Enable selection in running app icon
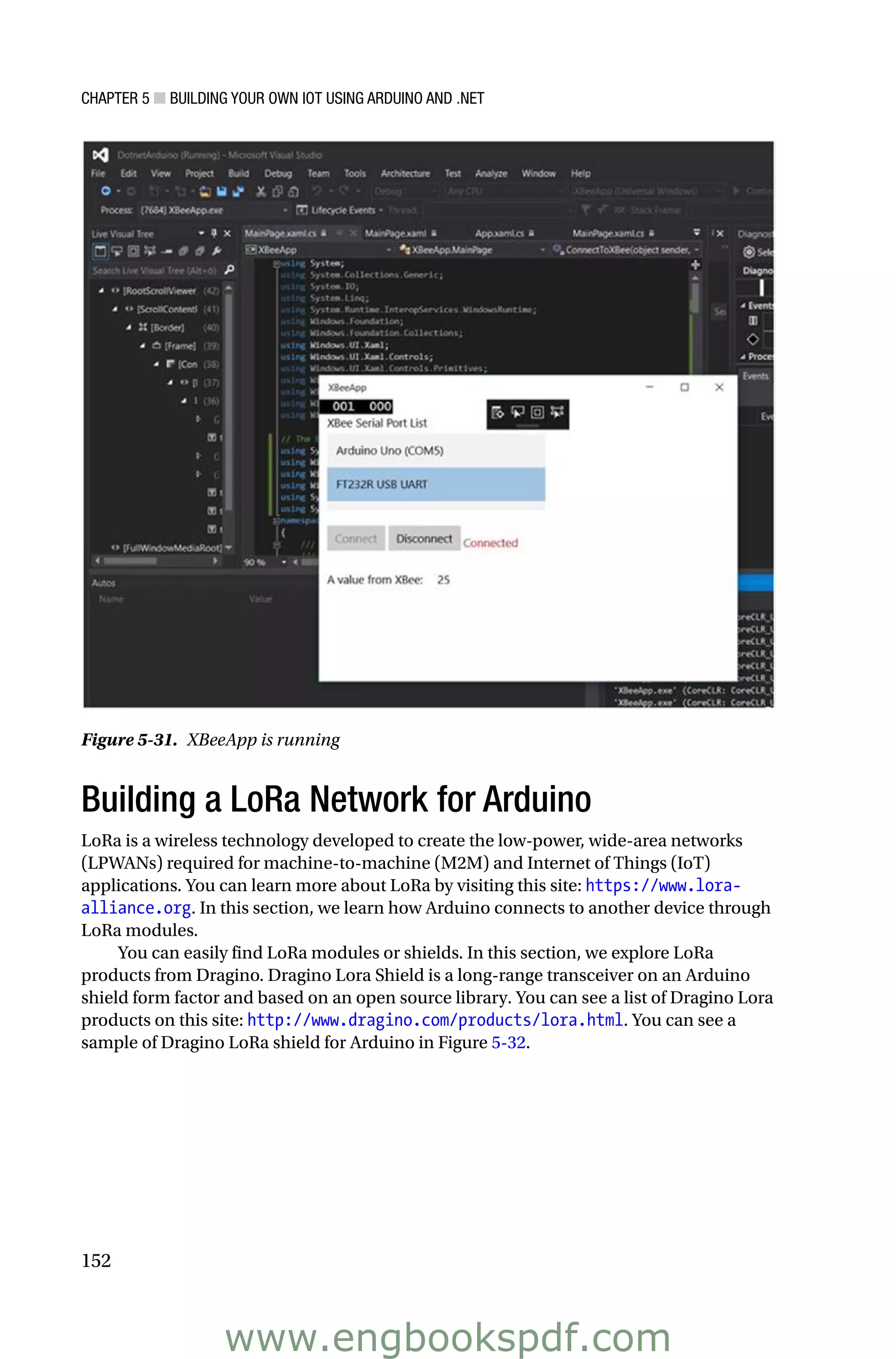The width and height of the screenshot is (896, 1359). 117,251
